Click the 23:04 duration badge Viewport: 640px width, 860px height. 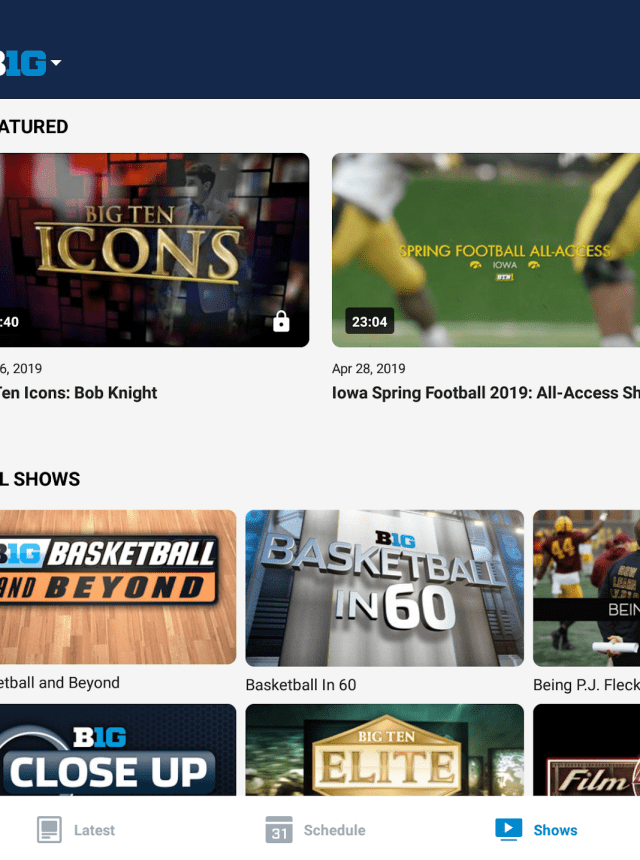369,321
